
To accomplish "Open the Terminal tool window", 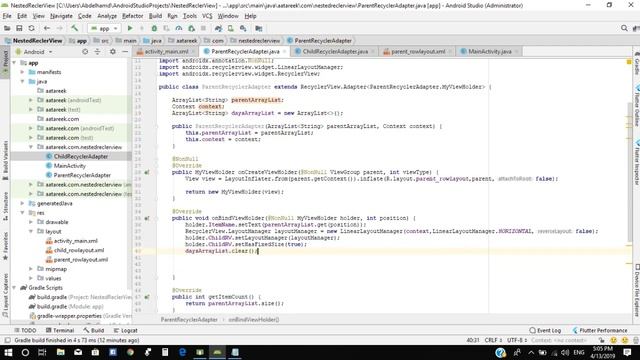I will point(60,330).
